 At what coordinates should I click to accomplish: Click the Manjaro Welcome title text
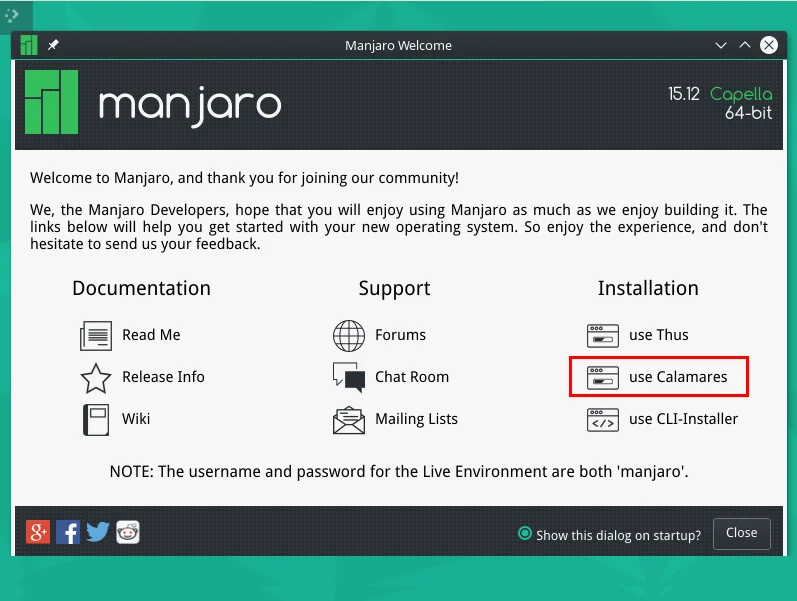tap(398, 46)
